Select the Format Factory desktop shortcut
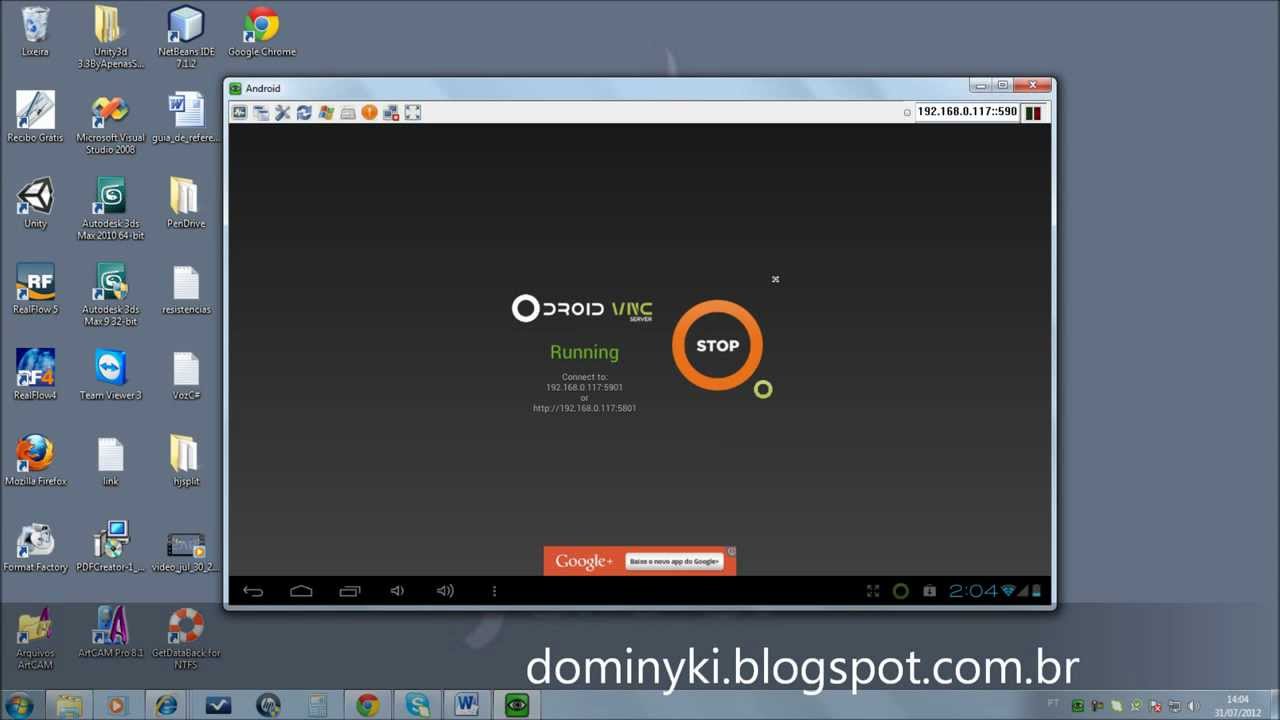This screenshot has width=1280, height=720. (x=35, y=547)
